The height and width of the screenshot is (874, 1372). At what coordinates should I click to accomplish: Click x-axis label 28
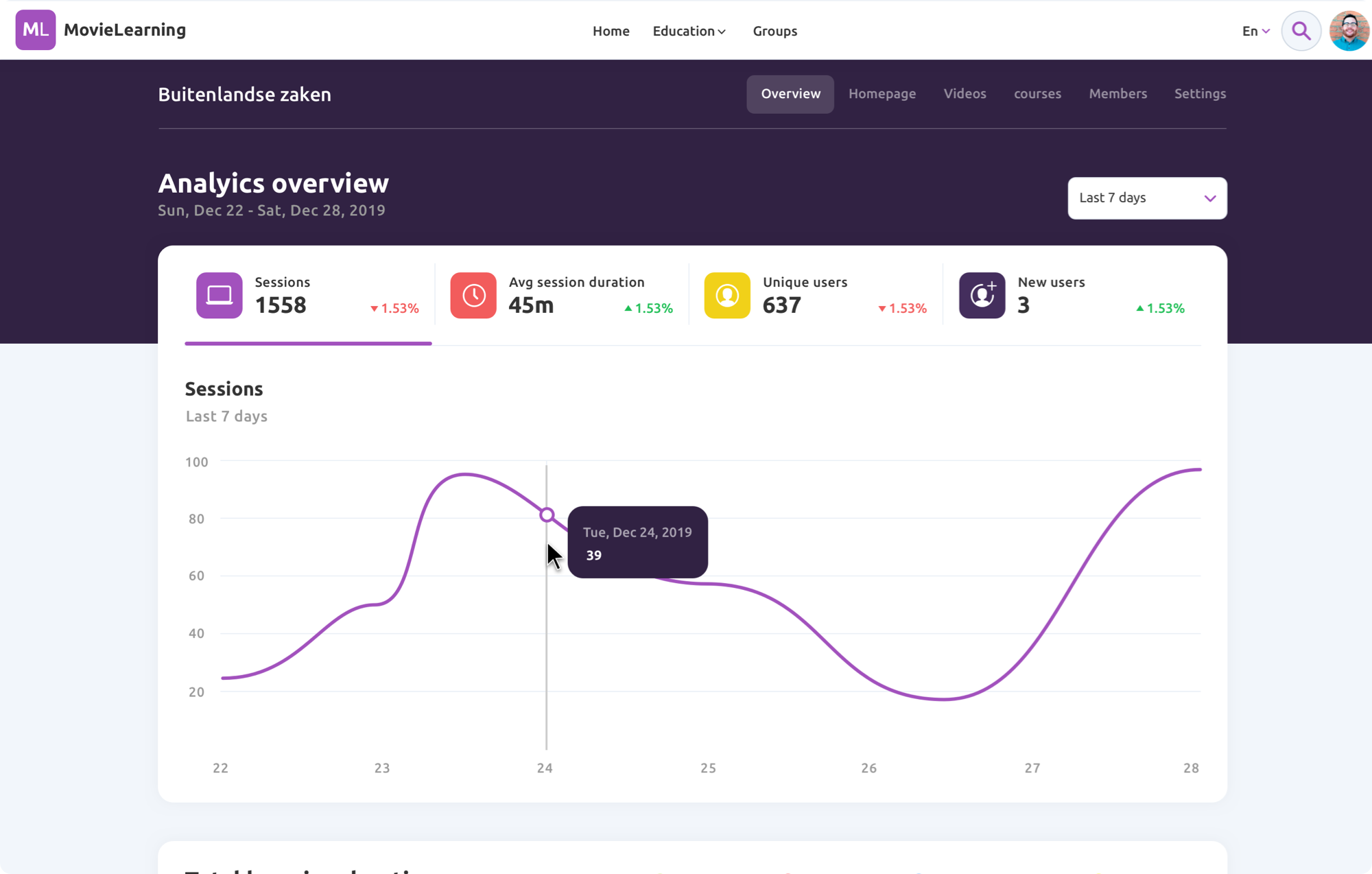1191,768
